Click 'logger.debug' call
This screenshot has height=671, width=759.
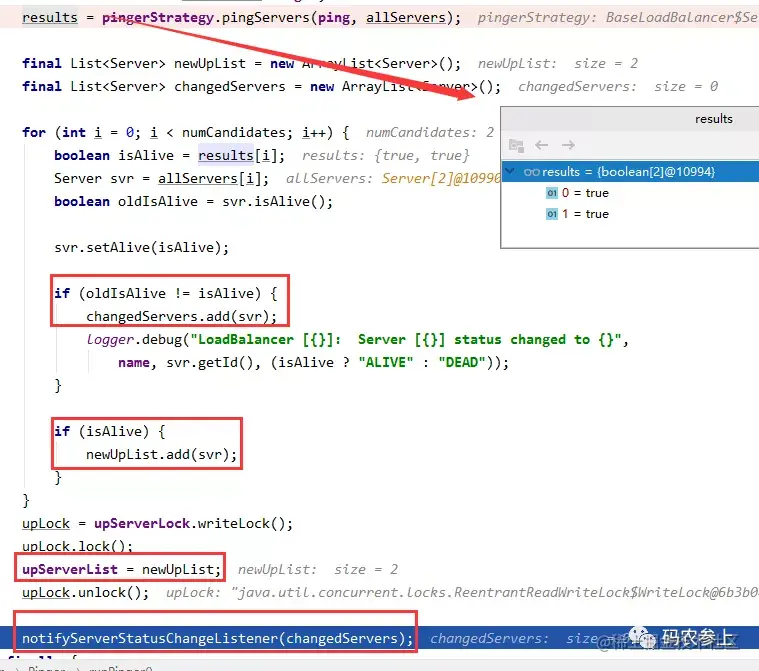click(x=134, y=339)
